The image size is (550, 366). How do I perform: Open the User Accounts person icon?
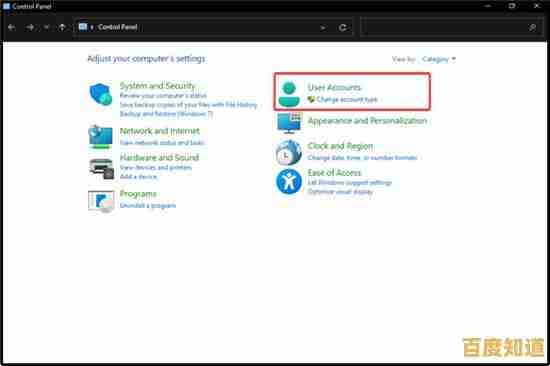(x=289, y=94)
